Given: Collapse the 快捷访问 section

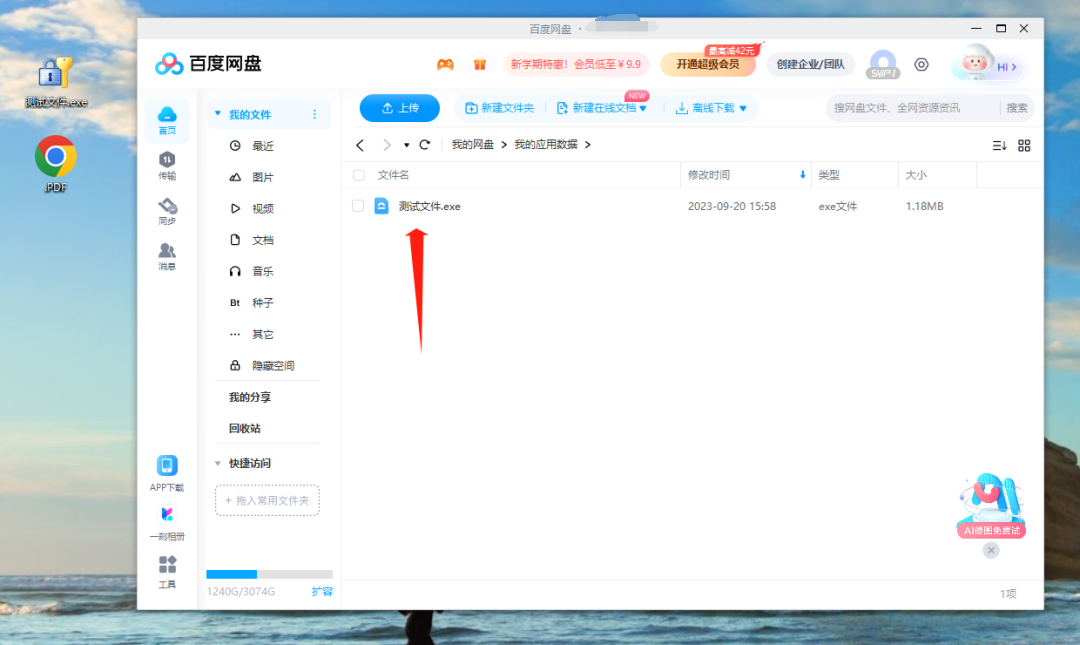Looking at the screenshot, I should 218,463.
